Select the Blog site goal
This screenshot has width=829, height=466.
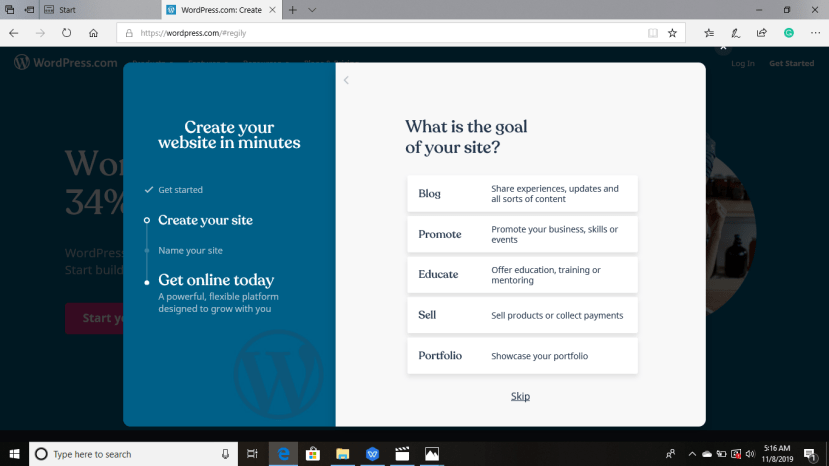coord(522,194)
